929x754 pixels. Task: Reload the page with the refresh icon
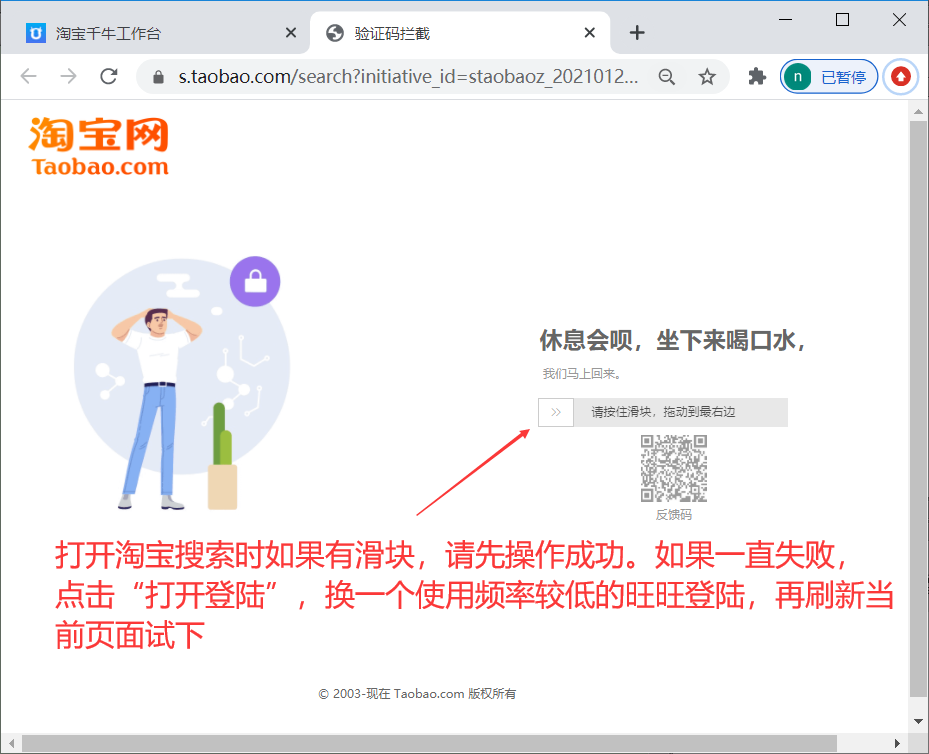tap(109, 77)
